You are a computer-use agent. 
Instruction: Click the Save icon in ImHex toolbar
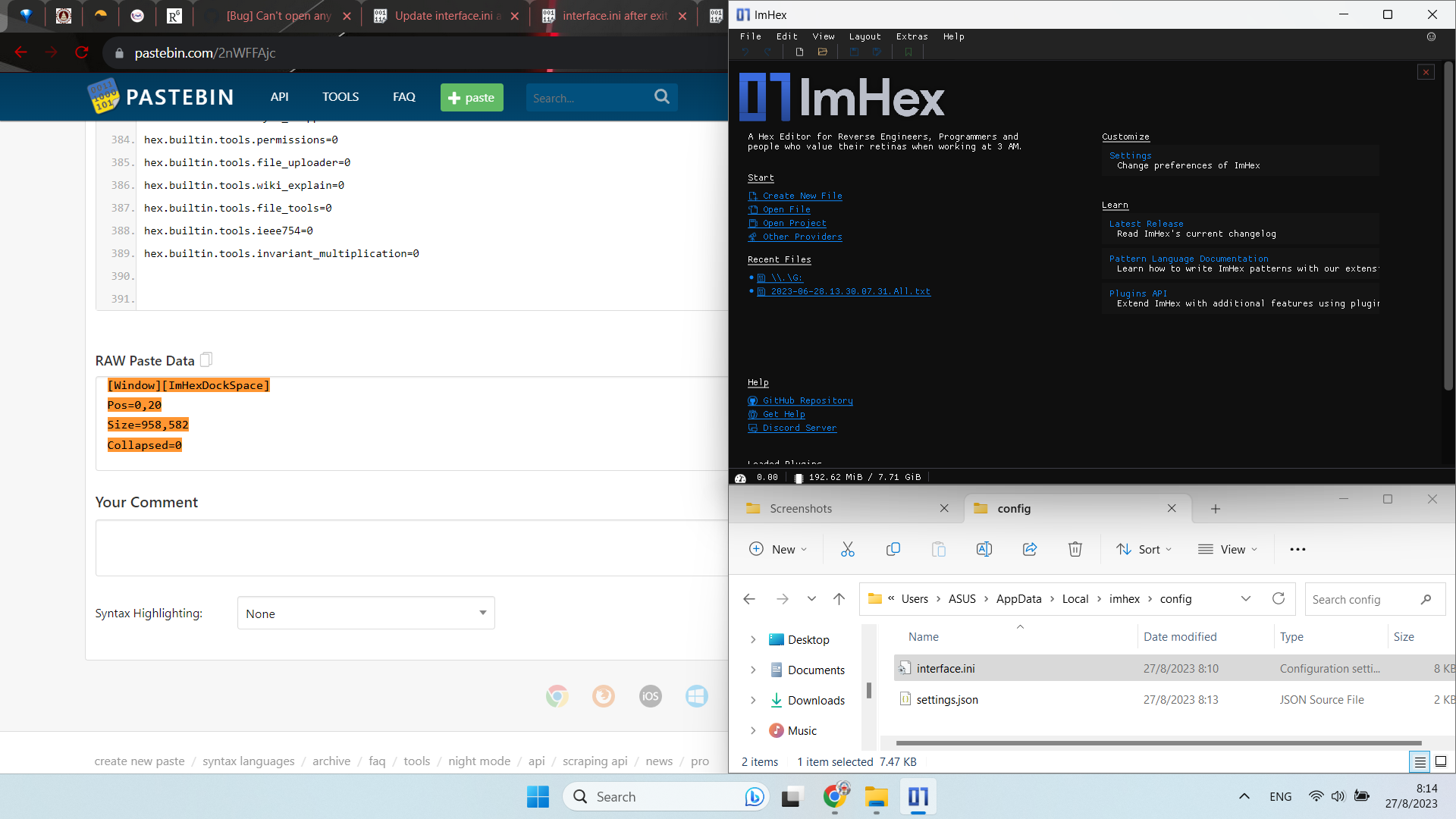855,52
